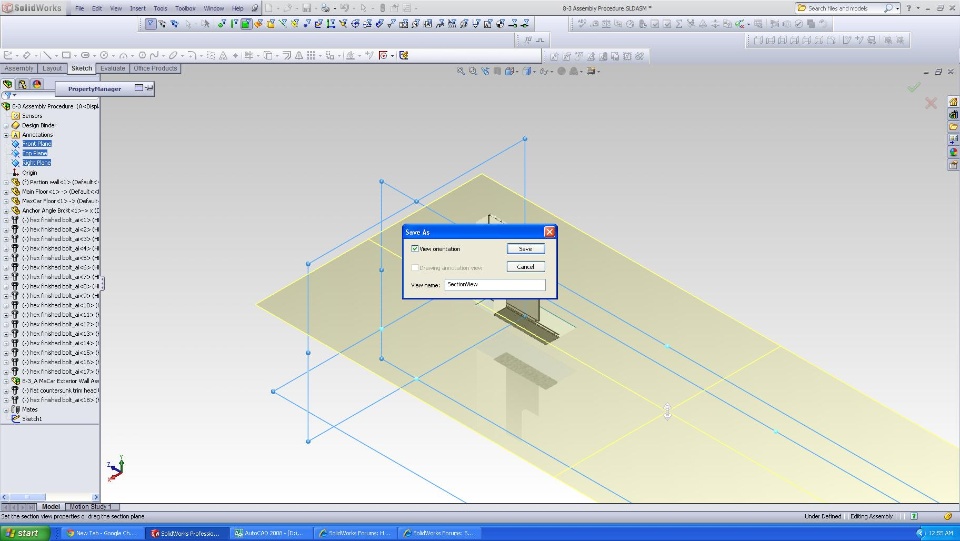
Task: Click the Save button in Save As dialog
Action: pyautogui.click(x=525, y=248)
